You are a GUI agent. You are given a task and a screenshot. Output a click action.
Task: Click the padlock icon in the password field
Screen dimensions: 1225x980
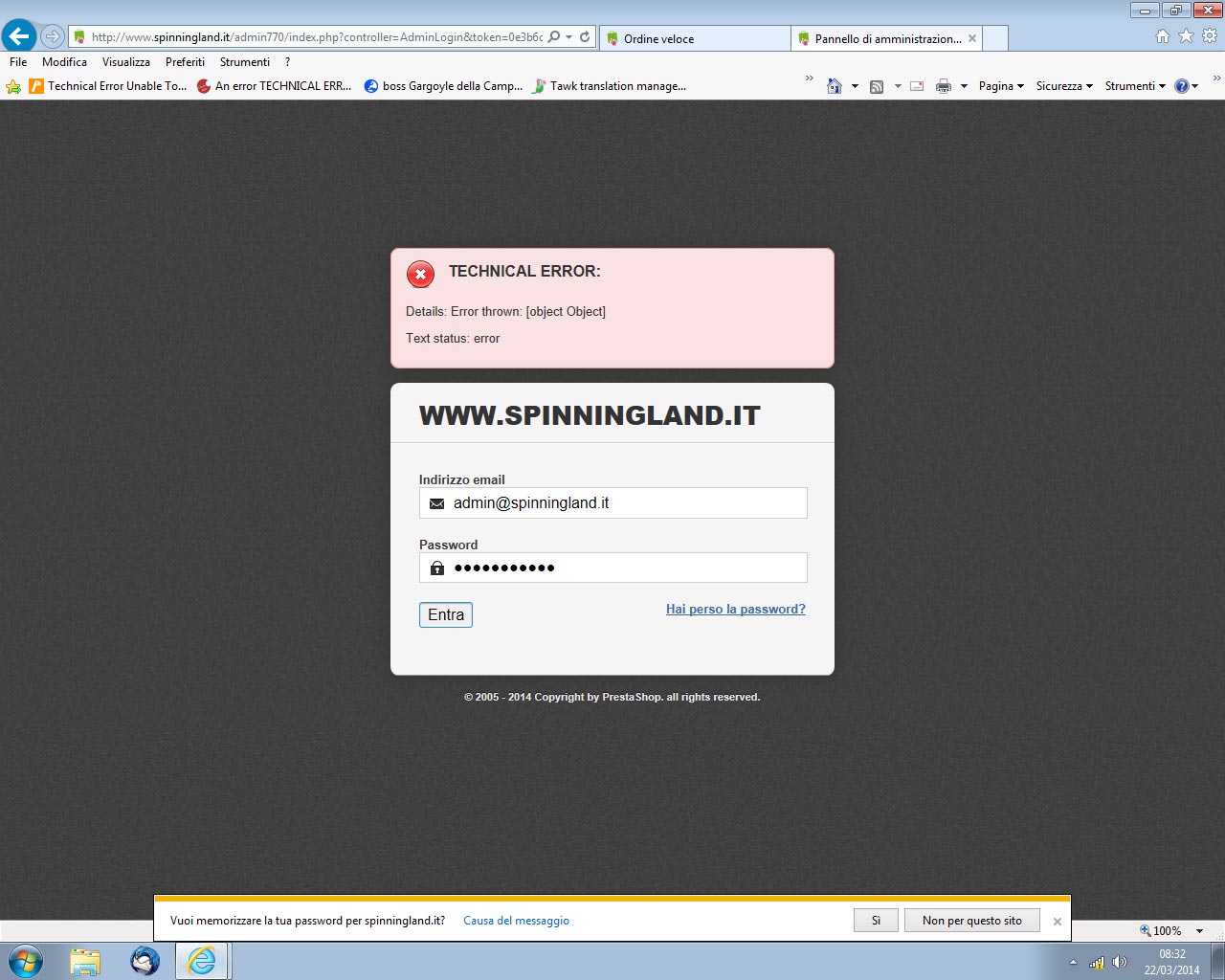point(437,568)
